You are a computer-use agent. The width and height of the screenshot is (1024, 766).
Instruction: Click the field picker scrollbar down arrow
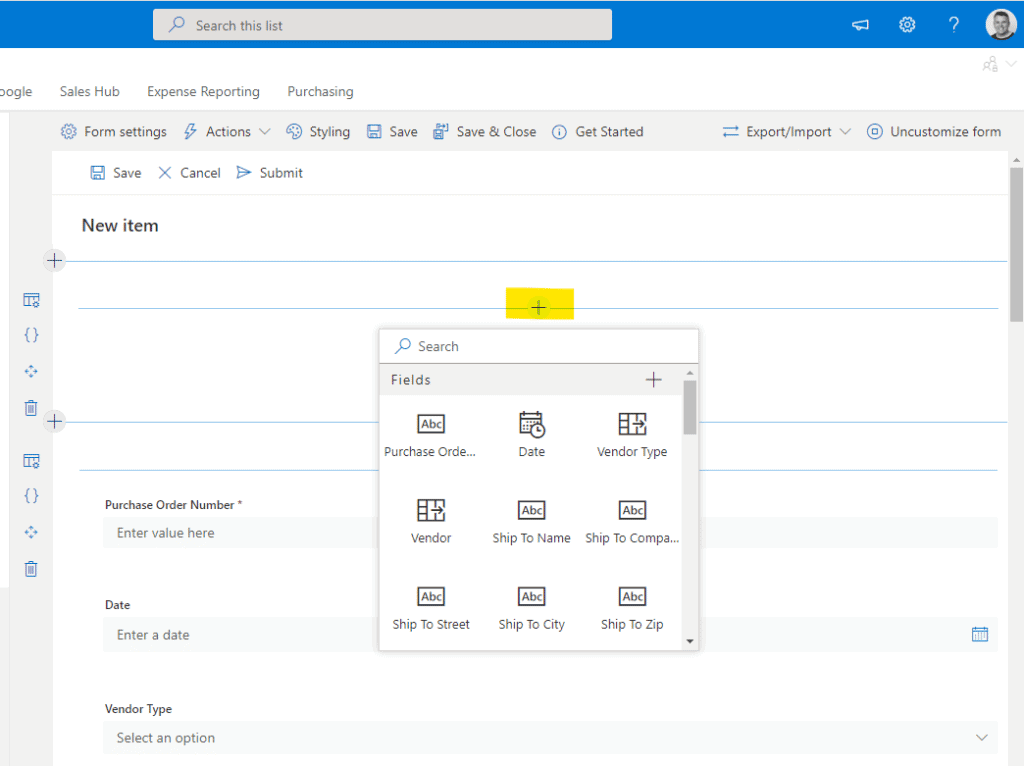(x=690, y=642)
